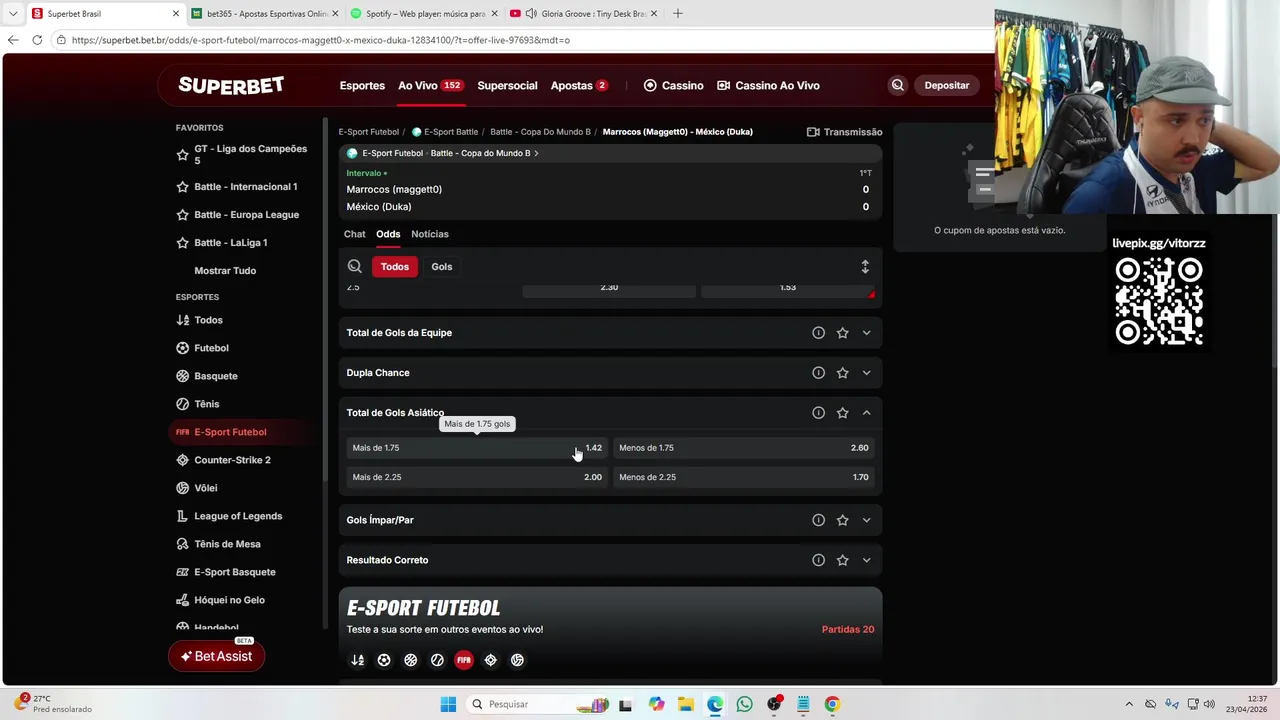Show hidden system tray icons

(1129, 704)
